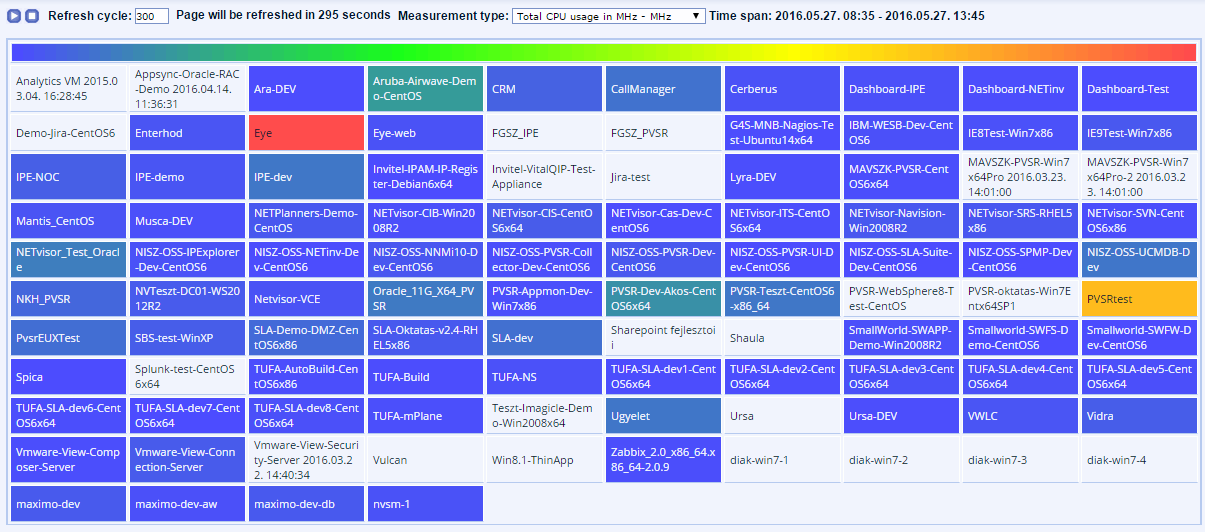Click the FGSZ_PVSR tile

coord(662,132)
